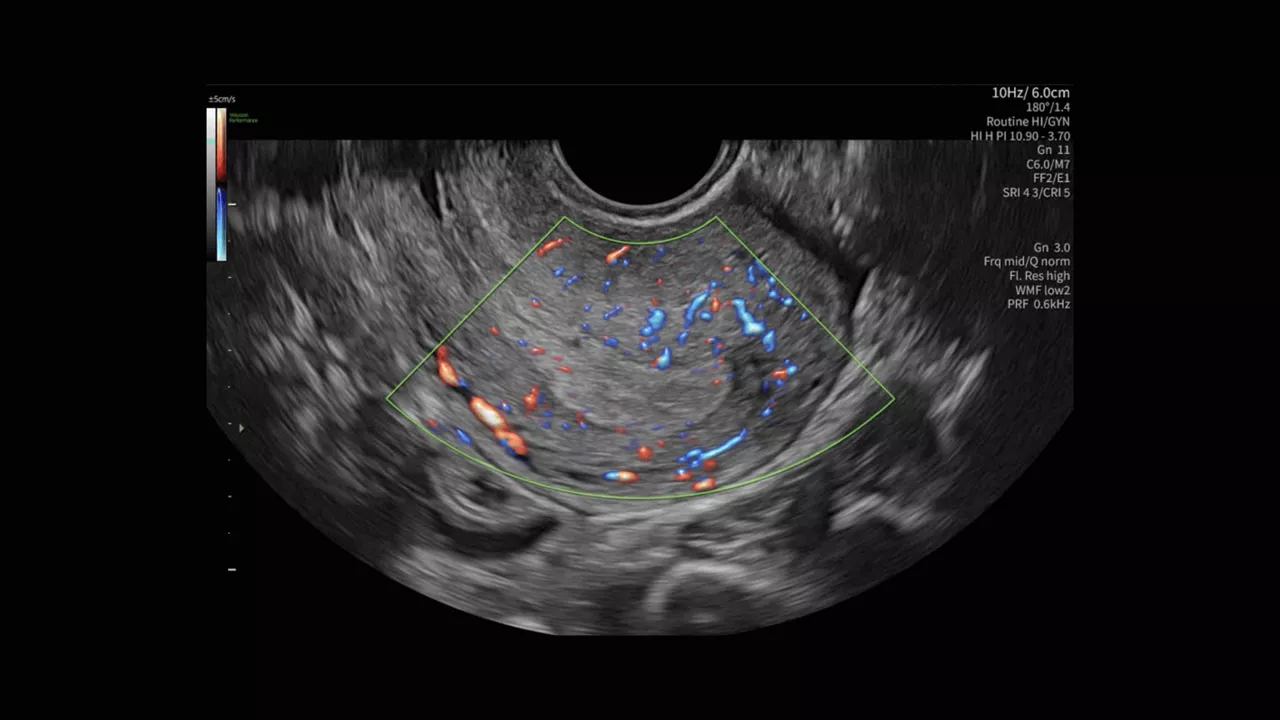Click the Gn 3.0 color gain value
1280x720 pixels.
pos(1052,248)
